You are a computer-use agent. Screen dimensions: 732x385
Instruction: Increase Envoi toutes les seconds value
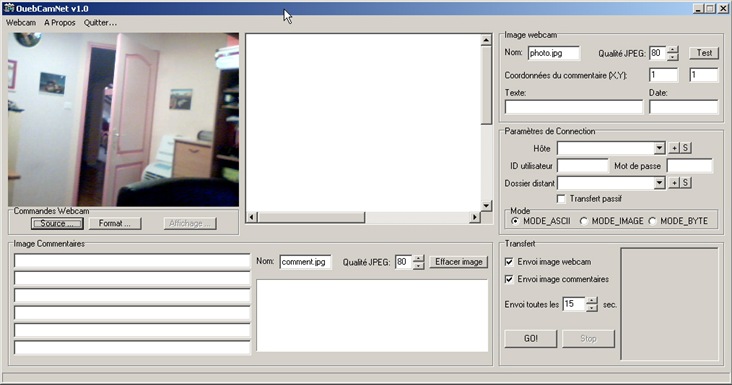point(591,301)
